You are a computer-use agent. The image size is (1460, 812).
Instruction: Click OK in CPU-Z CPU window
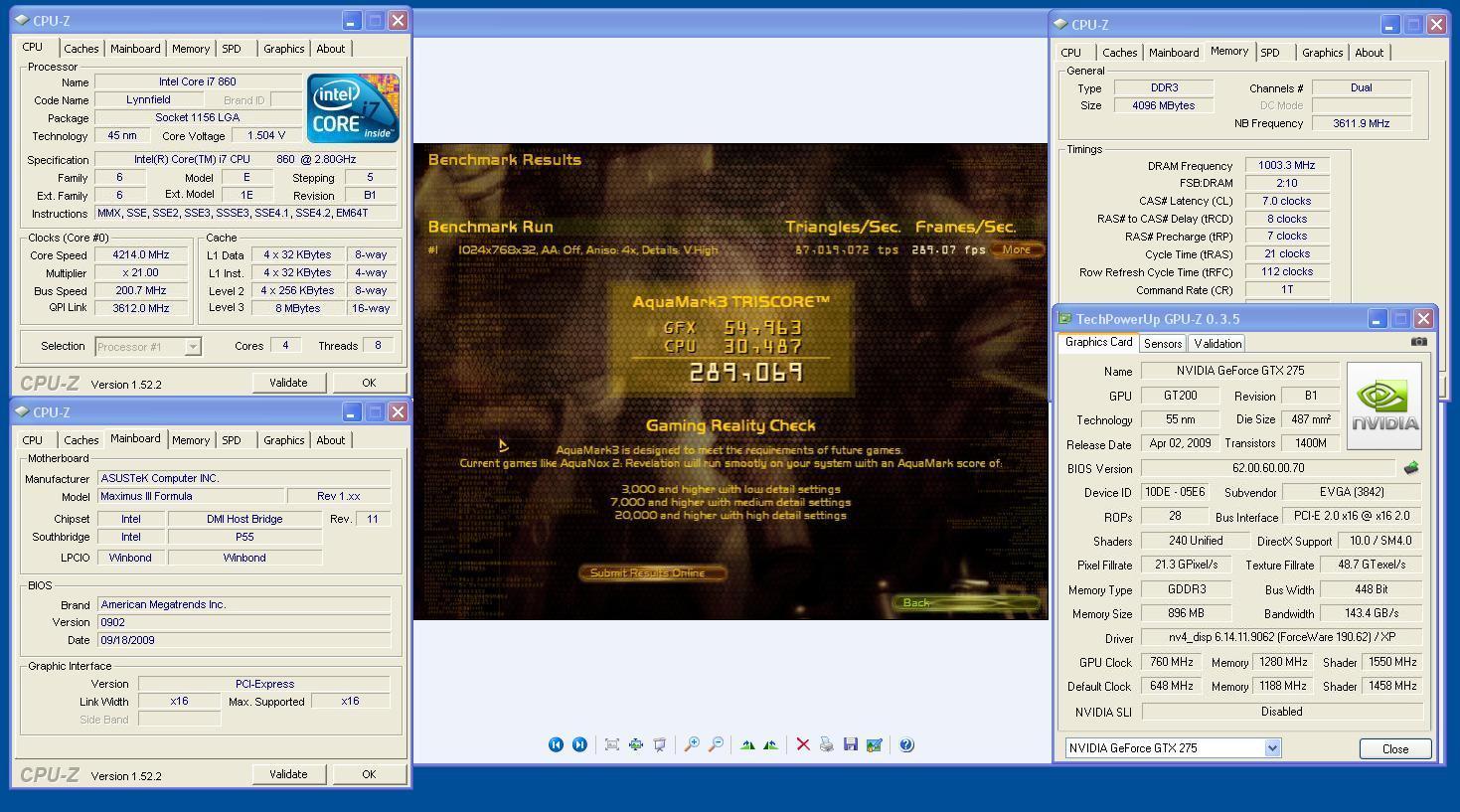coord(369,383)
